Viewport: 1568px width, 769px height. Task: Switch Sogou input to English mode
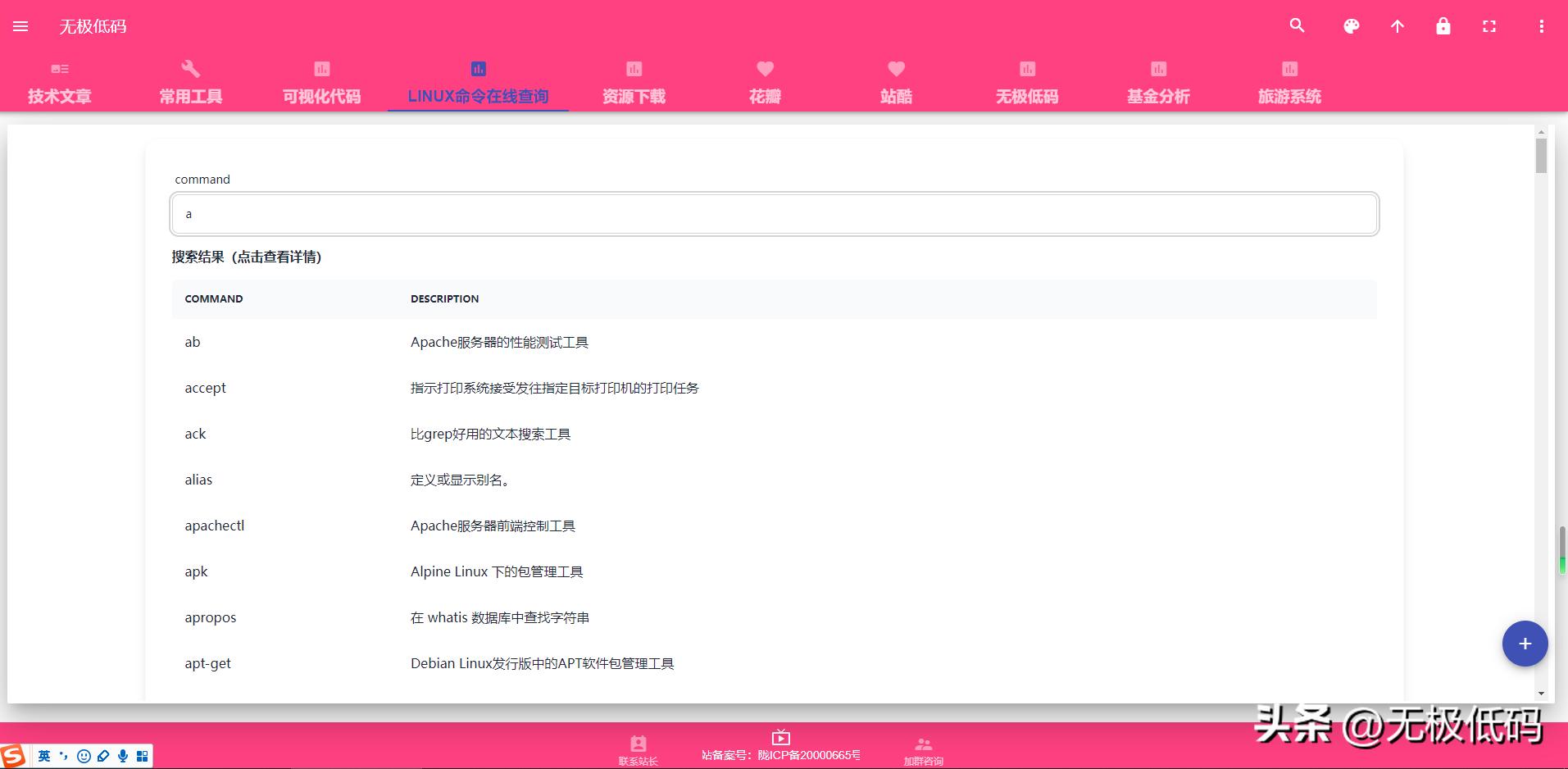[x=44, y=755]
